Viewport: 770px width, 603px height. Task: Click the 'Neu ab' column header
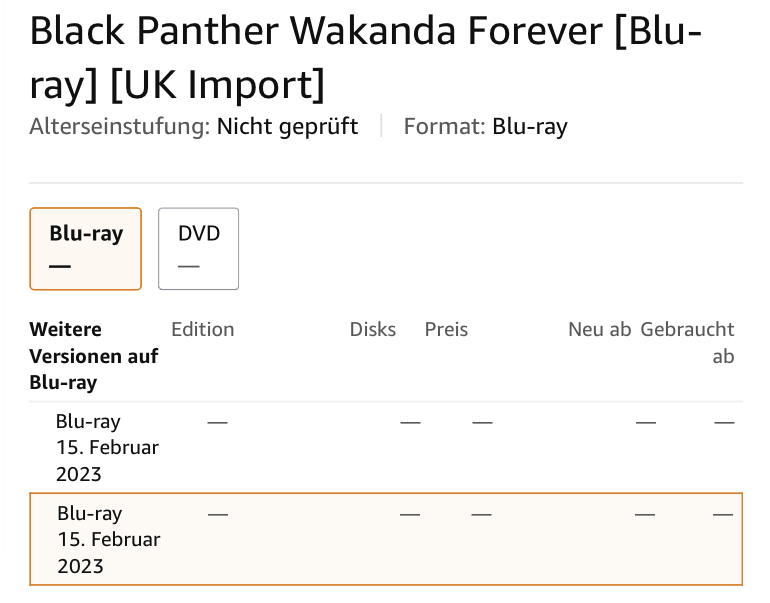click(599, 329)
